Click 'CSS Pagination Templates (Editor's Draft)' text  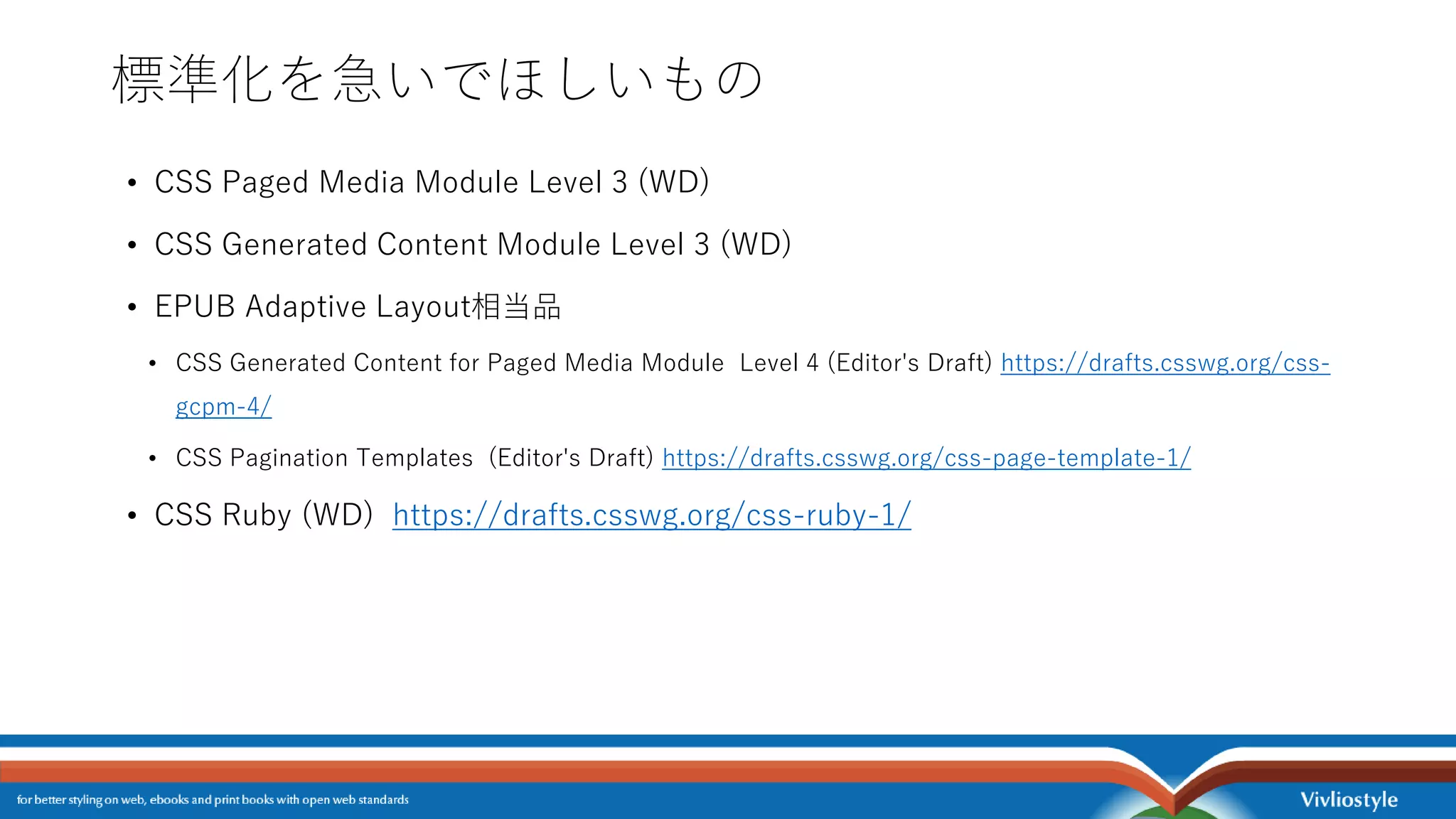tap(414, 458)
